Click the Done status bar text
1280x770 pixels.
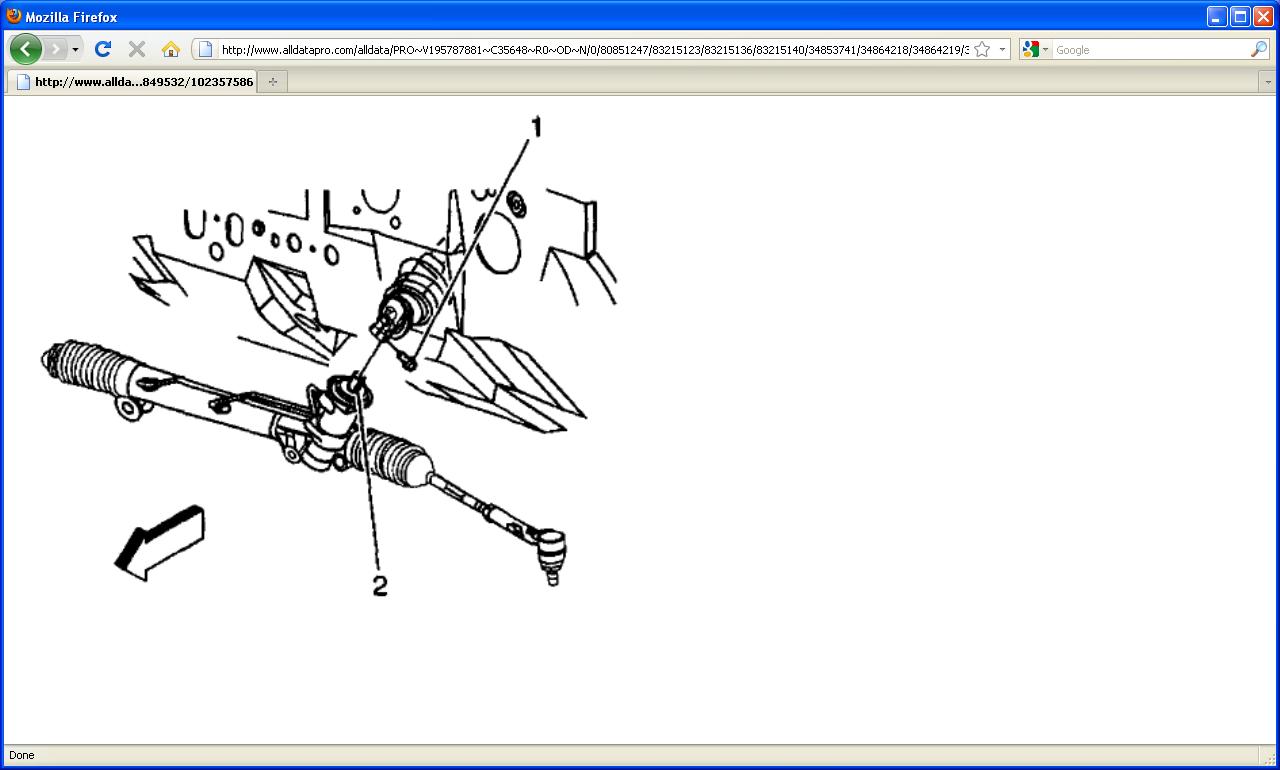point(21,755)
